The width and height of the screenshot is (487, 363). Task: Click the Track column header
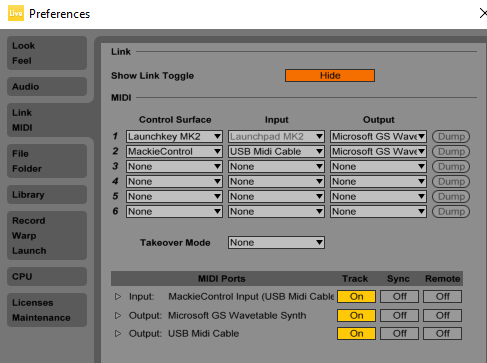click(x=355, y=279)
